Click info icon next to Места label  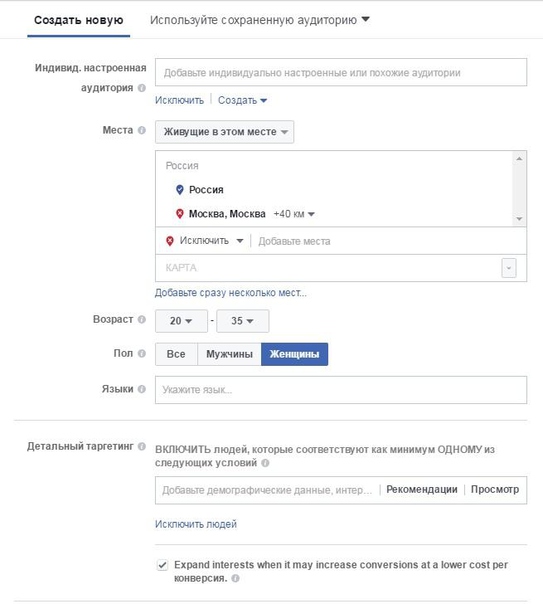(x=142, y=130)
